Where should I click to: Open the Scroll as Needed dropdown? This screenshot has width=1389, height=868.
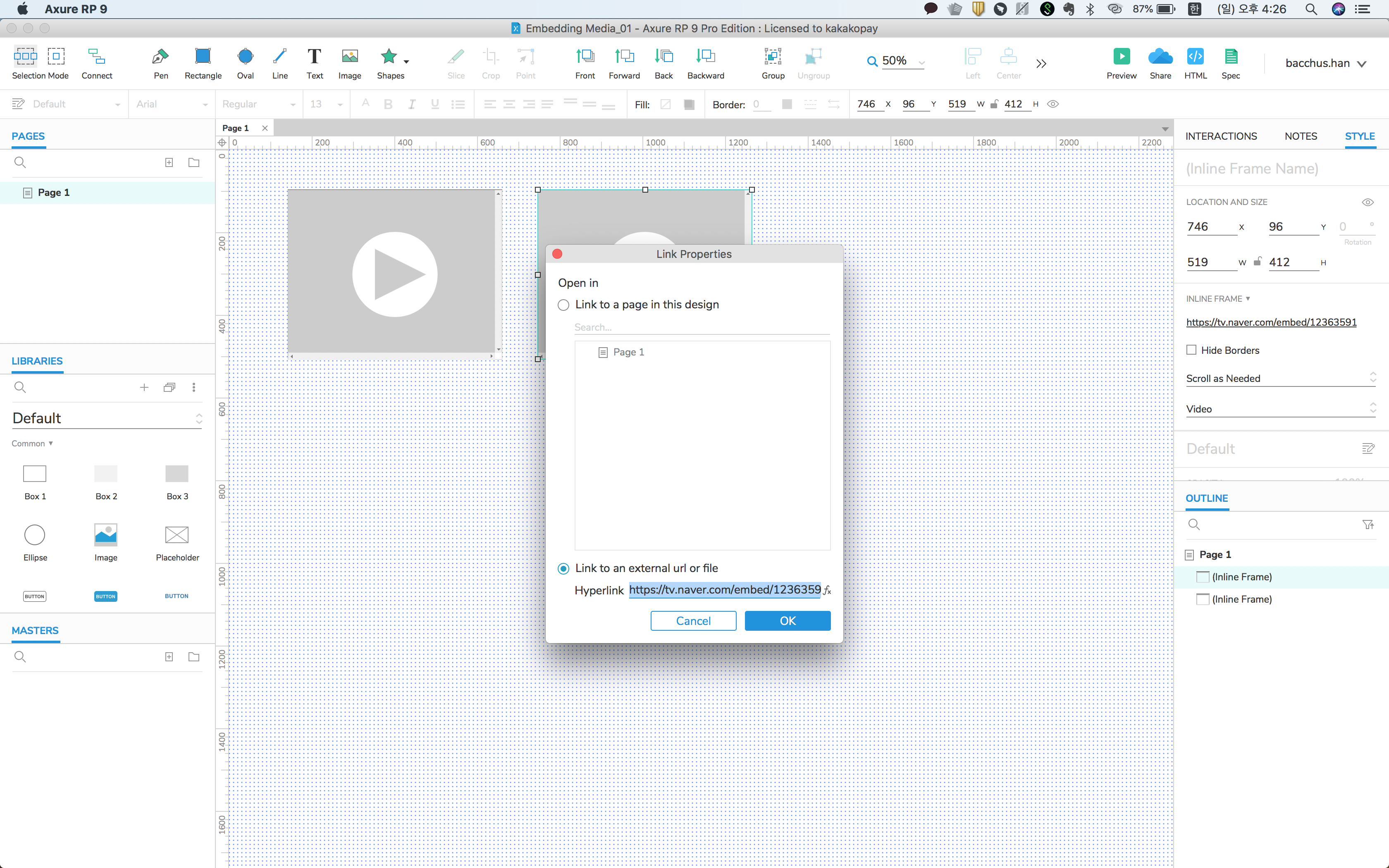point(1280,378)
